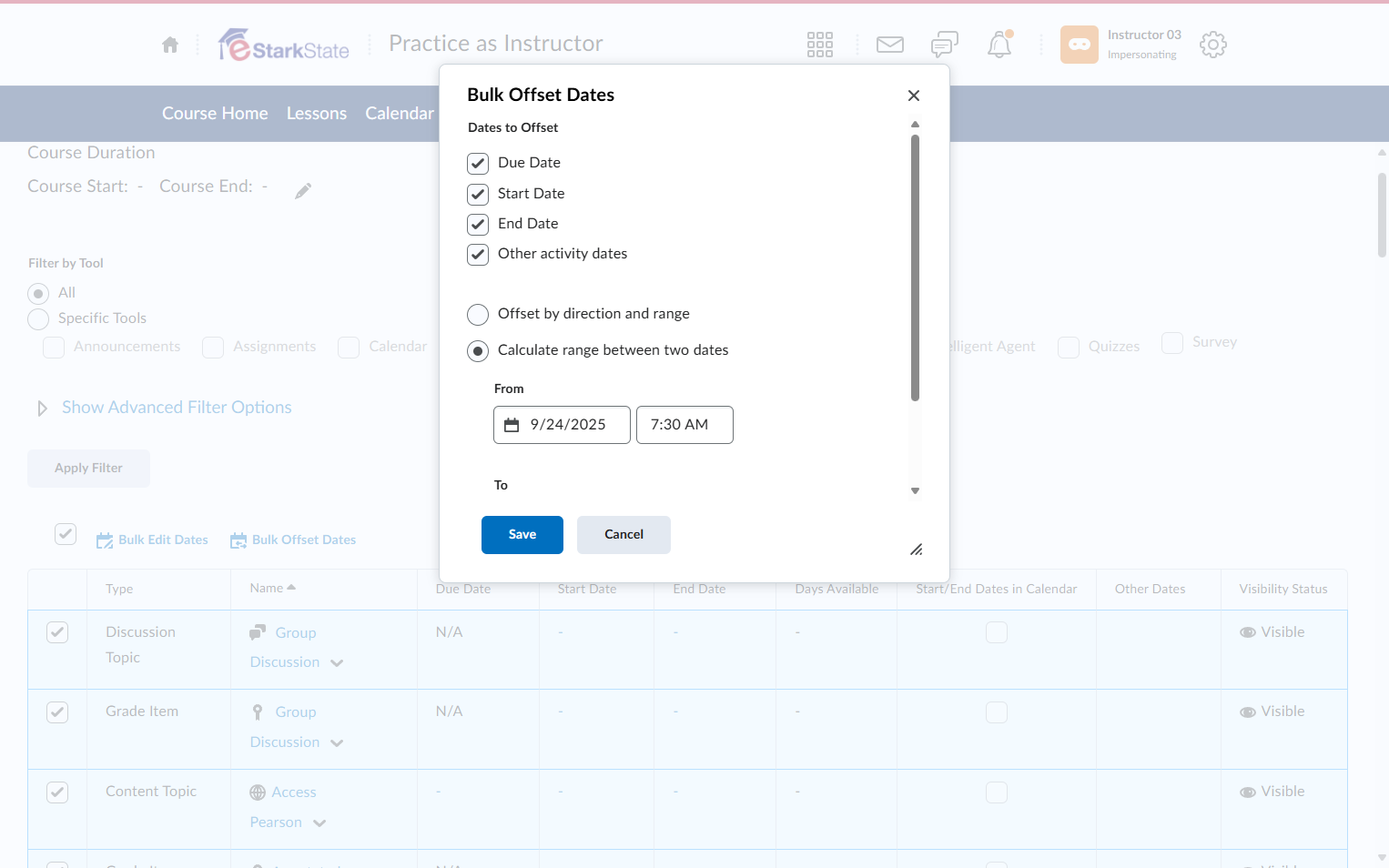The width and height of the screenshot is (1389, 868).
Task: Uncheck the Start Date checkbox
Action: 478,195
